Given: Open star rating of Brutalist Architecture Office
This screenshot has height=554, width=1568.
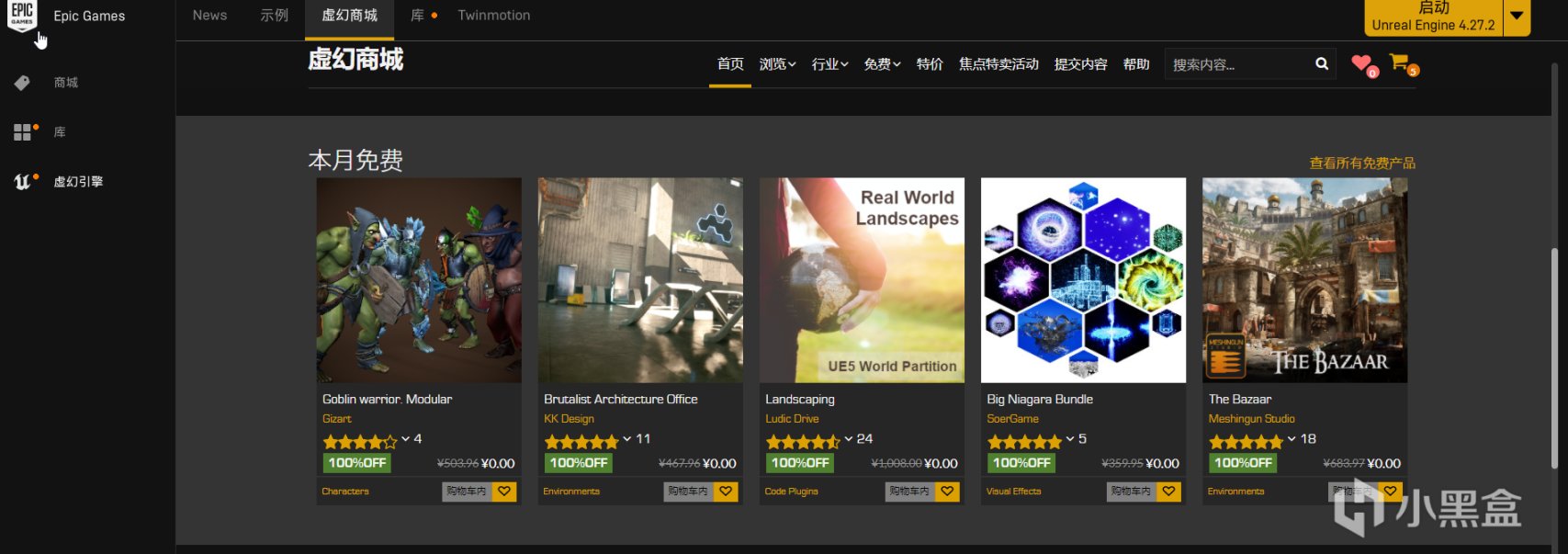Looking at the screenshot, I should pyautogui.click(x=581, y=442).
